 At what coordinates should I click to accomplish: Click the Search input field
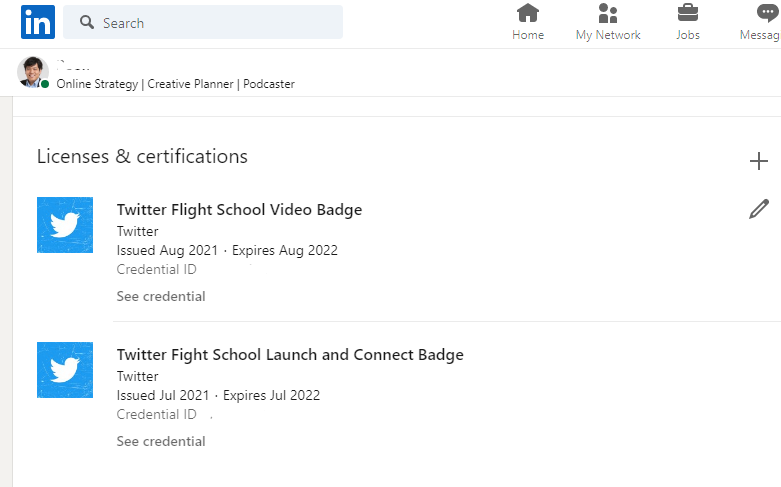(203, 22)
